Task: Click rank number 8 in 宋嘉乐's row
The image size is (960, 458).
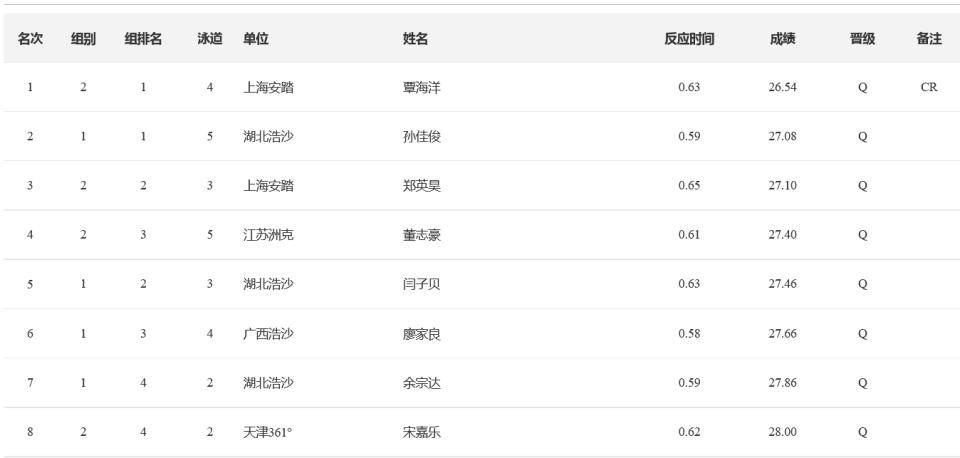Action: [30, 432]
